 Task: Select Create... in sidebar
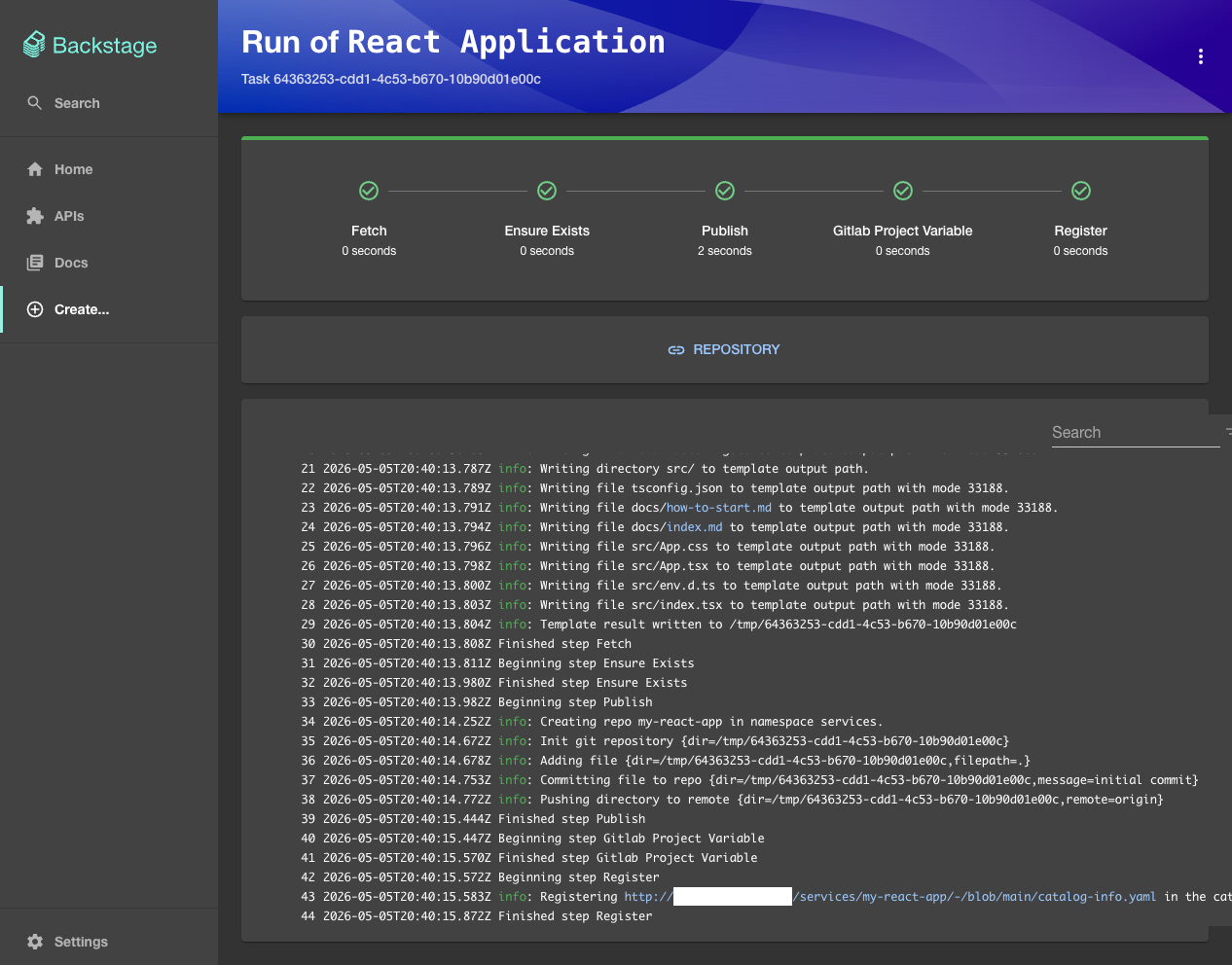pos(109,309)
